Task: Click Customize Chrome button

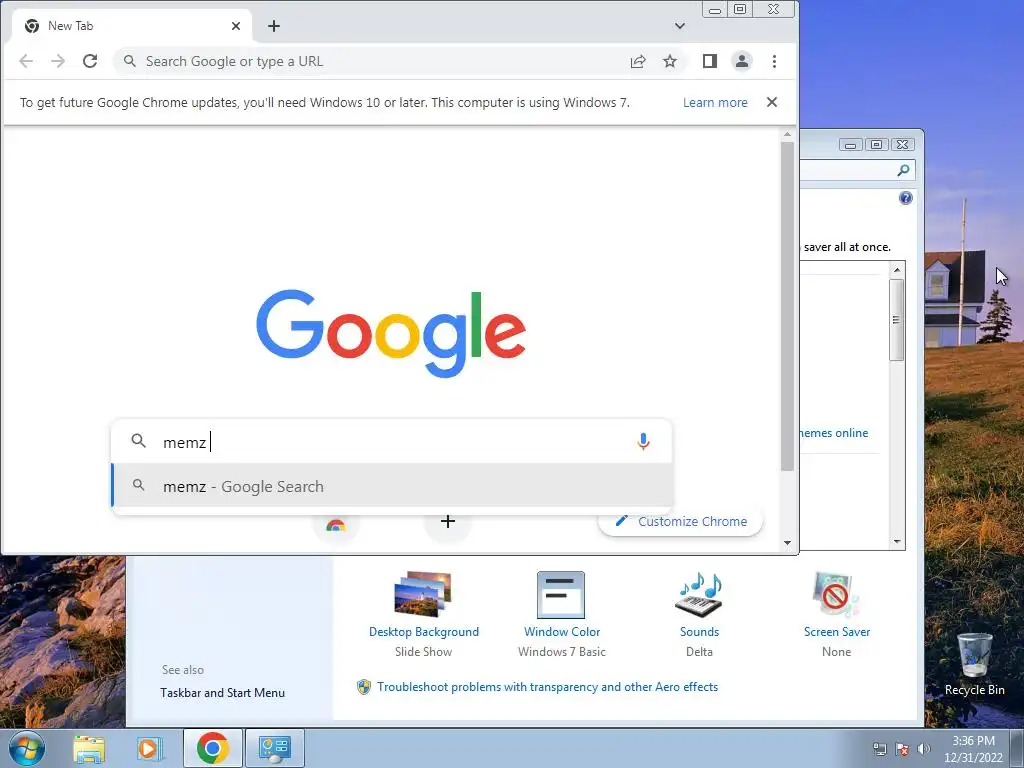Action: (680, 521)
